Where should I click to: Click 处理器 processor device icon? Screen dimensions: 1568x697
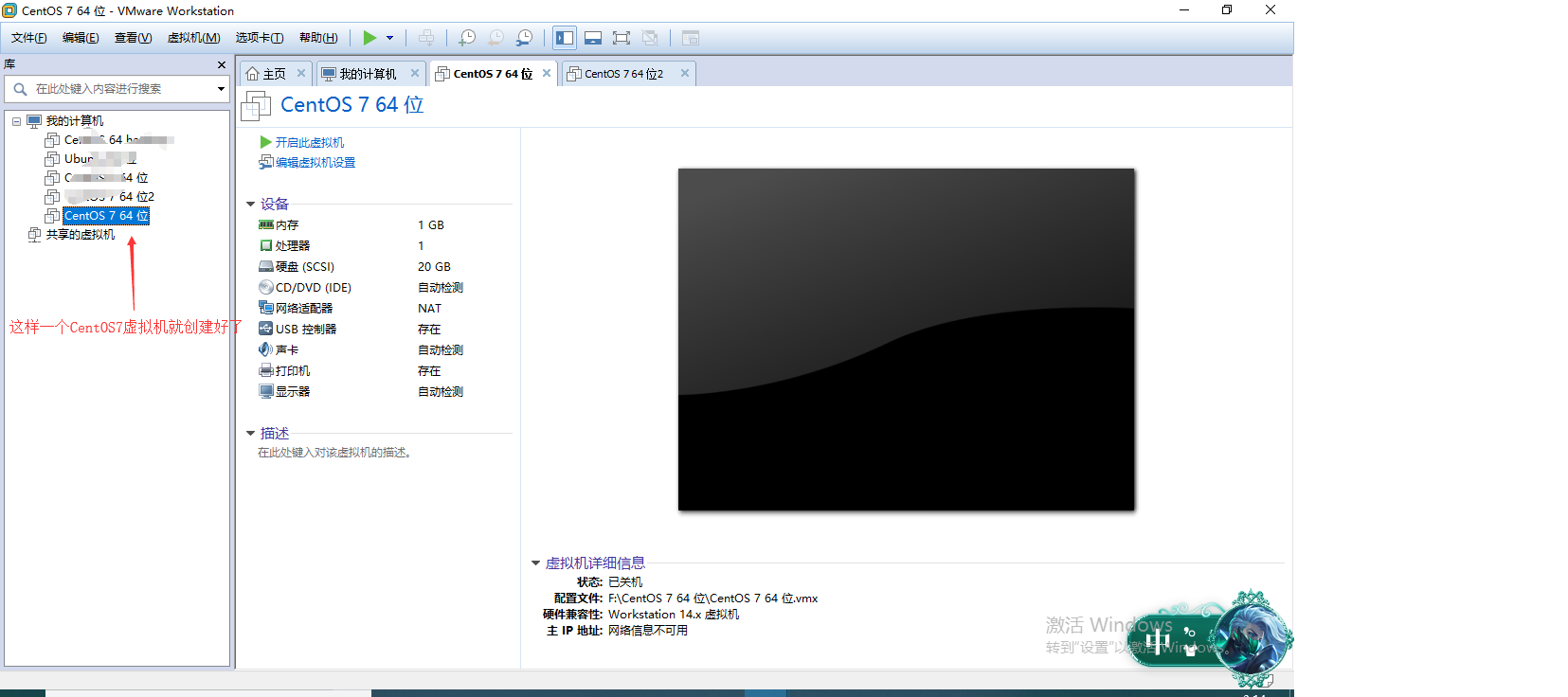[266, 246]
